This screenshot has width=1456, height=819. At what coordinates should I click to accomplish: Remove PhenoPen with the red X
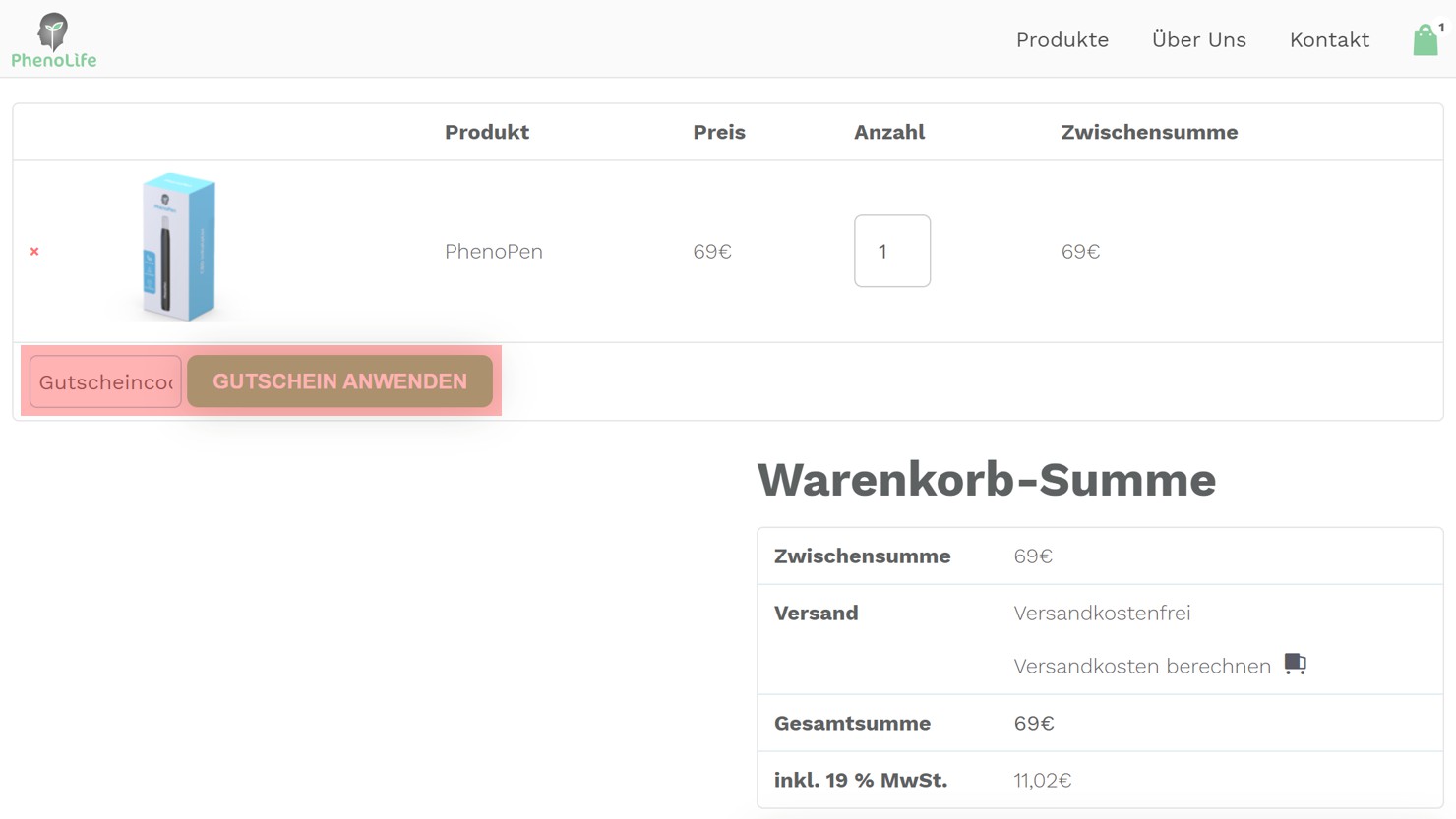click(x=34, y=252)
